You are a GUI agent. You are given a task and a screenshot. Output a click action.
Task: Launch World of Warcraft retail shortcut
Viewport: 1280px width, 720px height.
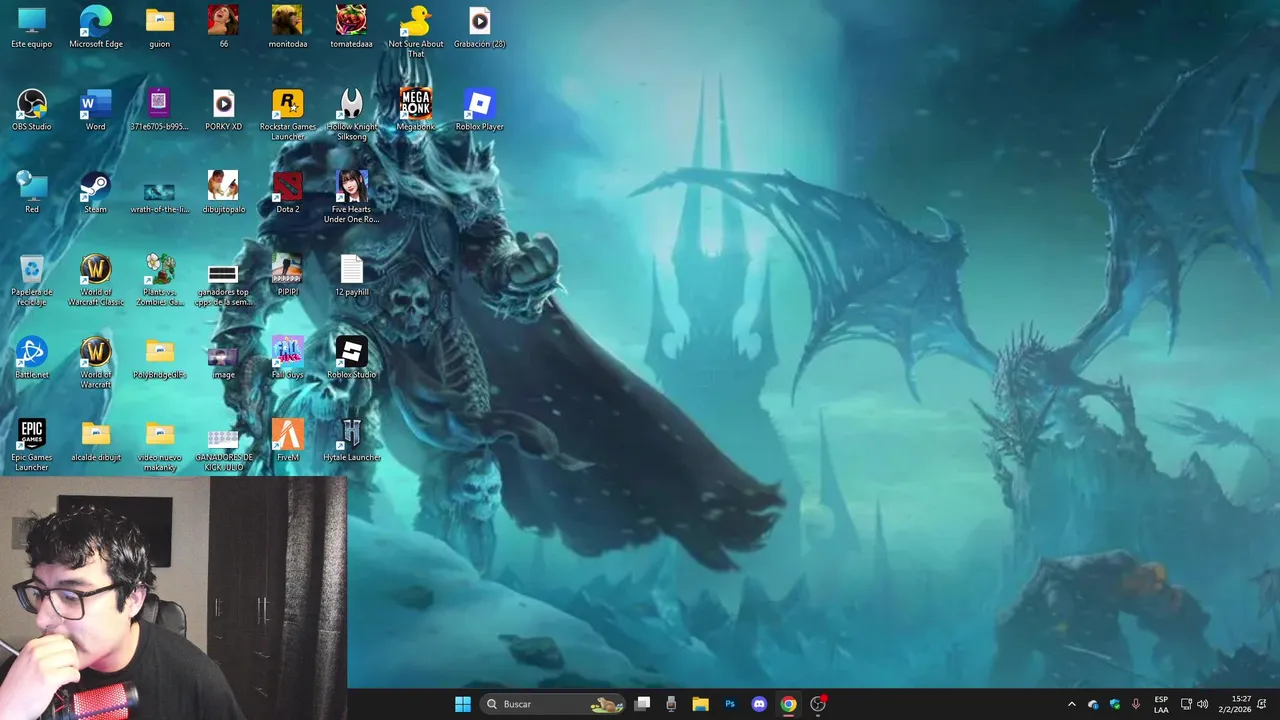(x=96, y=363)
